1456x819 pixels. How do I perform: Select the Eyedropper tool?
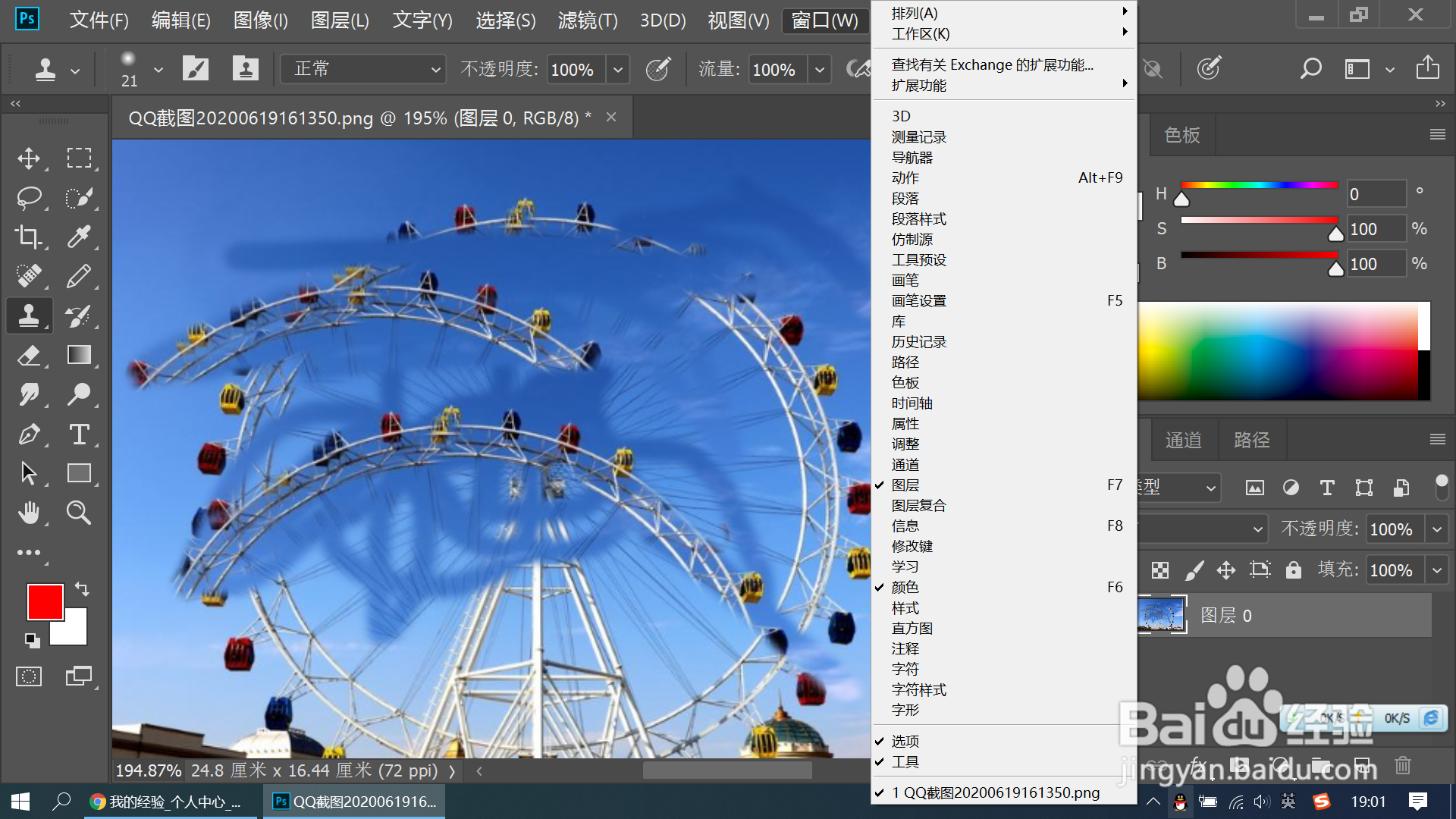tap(79, 237)
